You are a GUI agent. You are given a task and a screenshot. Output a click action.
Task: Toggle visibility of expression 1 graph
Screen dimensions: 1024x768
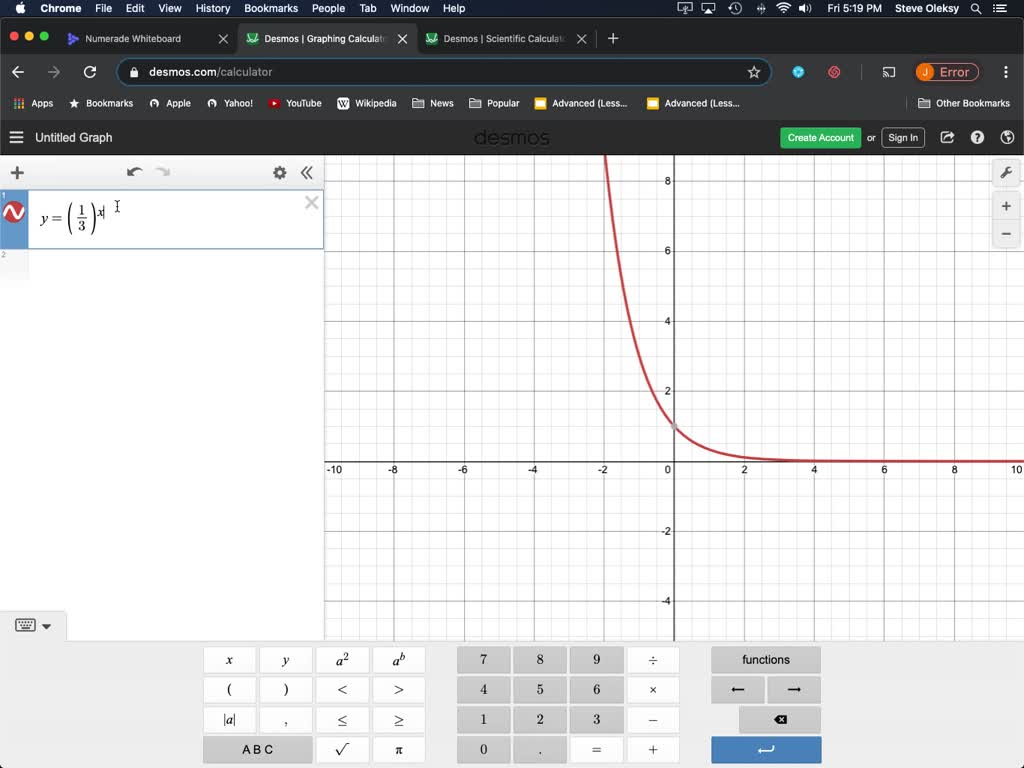(x=14, y=213)
